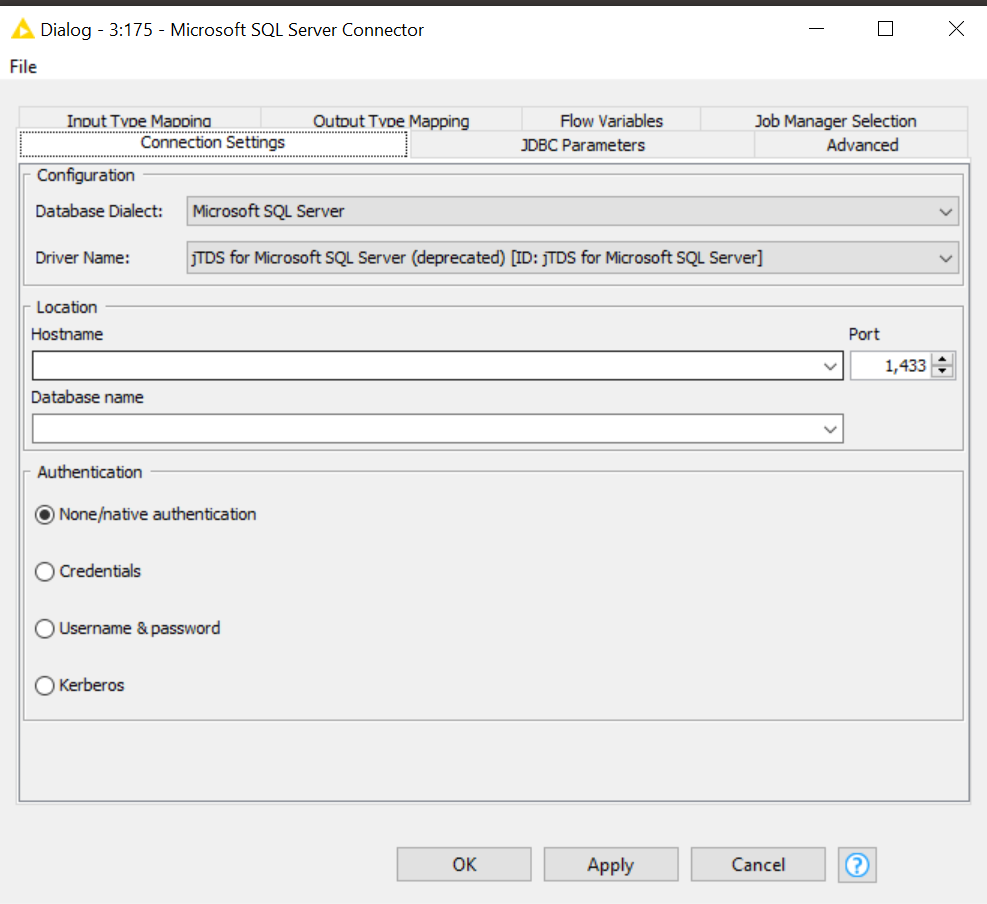Image resolution: width=987 pixels, height=904 pixels.
Task: Open the File menu
Action: [23, 67]
